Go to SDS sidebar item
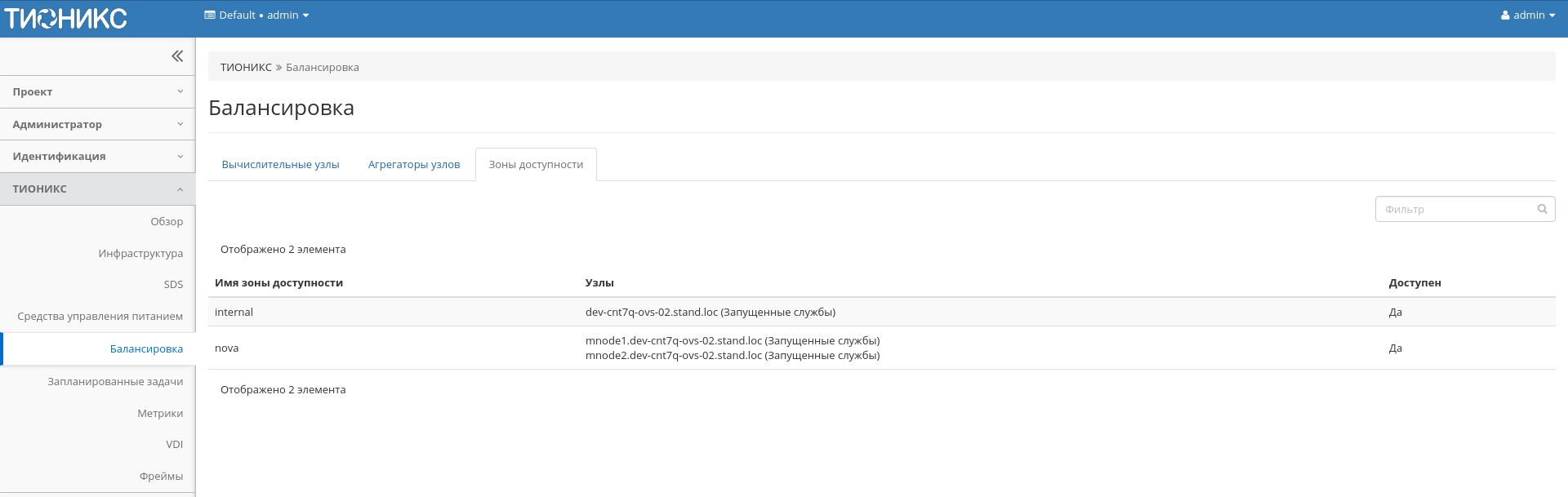This screenshot has width=1568, height=497. tap(173, 285)
